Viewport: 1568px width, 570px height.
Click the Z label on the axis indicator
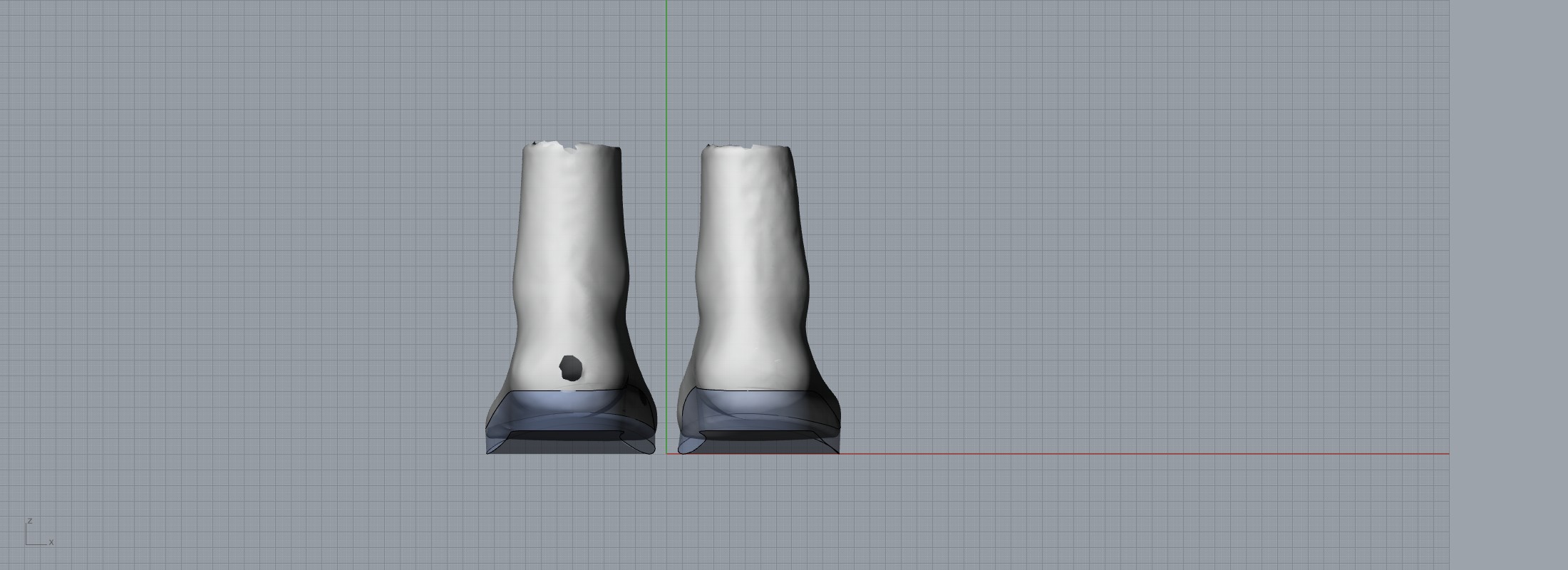30,521
